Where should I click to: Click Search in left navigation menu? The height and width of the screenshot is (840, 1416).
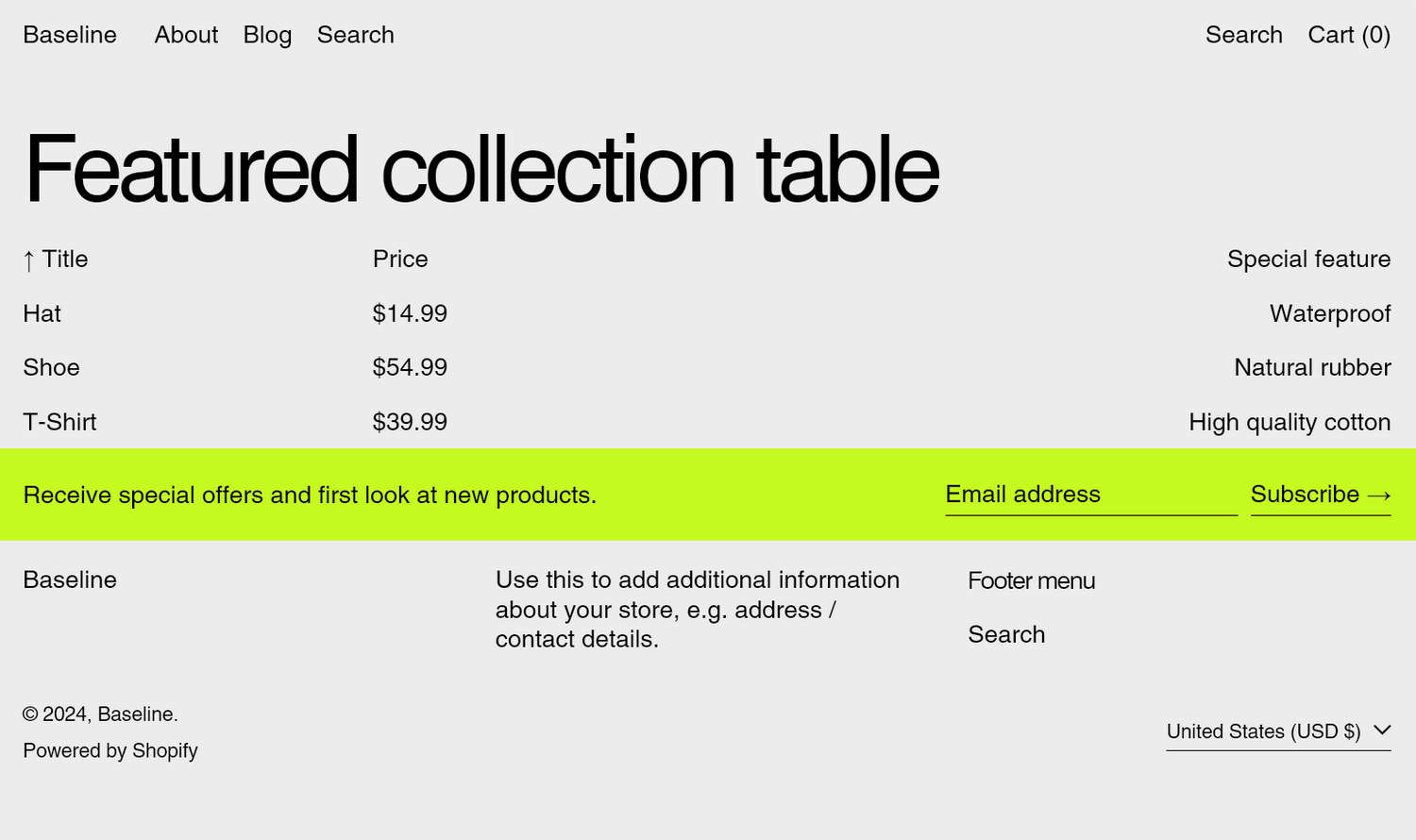(355, 35)
